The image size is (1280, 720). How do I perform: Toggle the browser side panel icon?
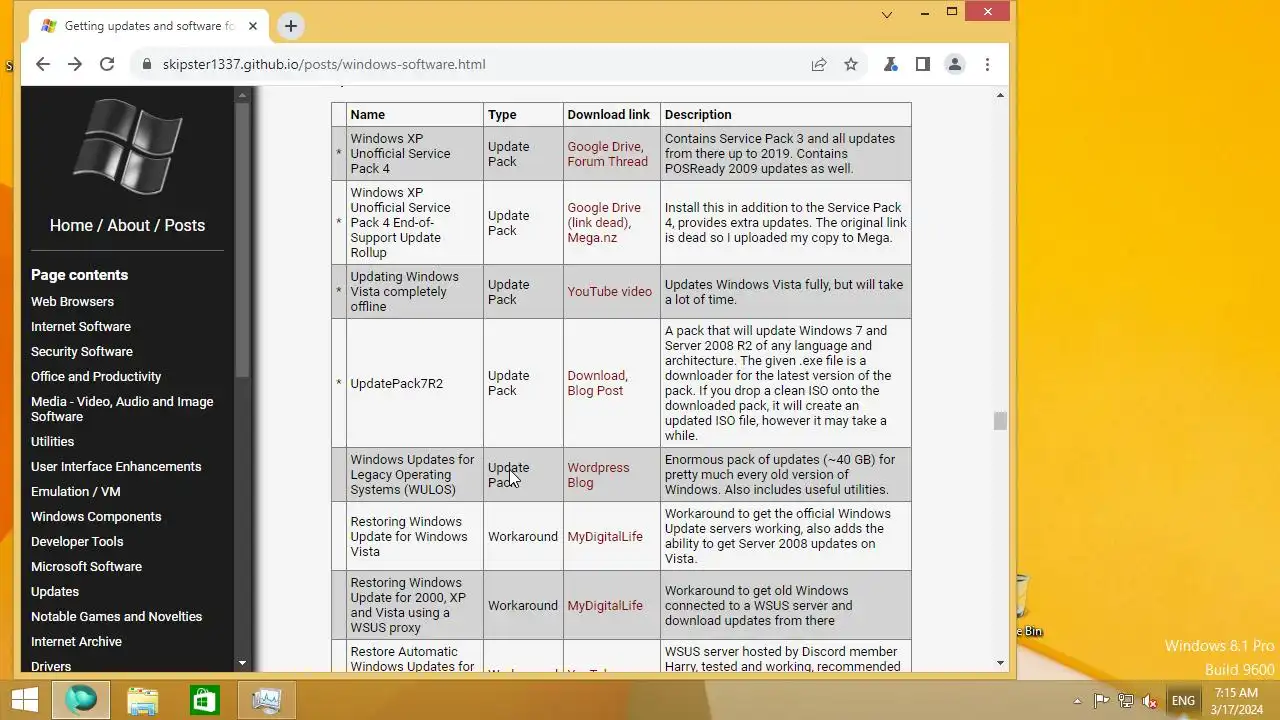point(922,64)
